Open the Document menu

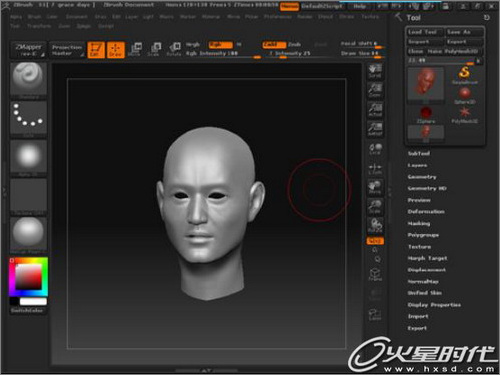tap(76, 17)
